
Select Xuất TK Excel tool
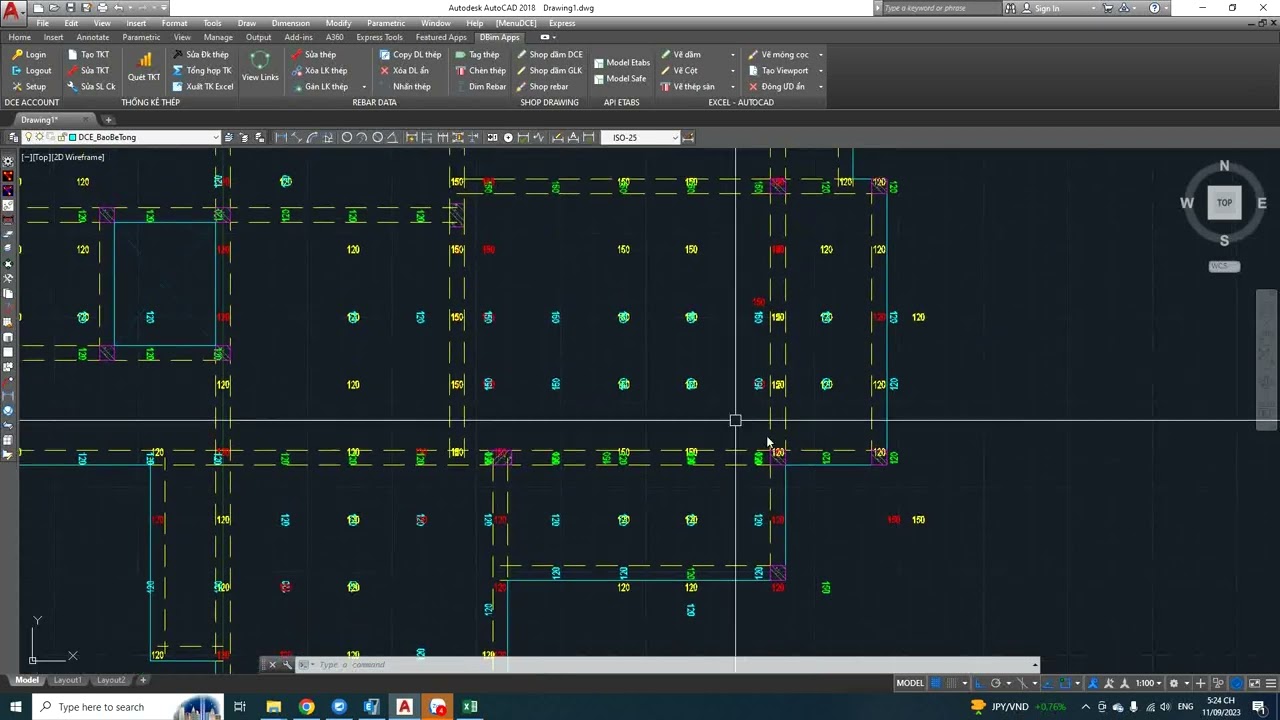tap(203, 86)
